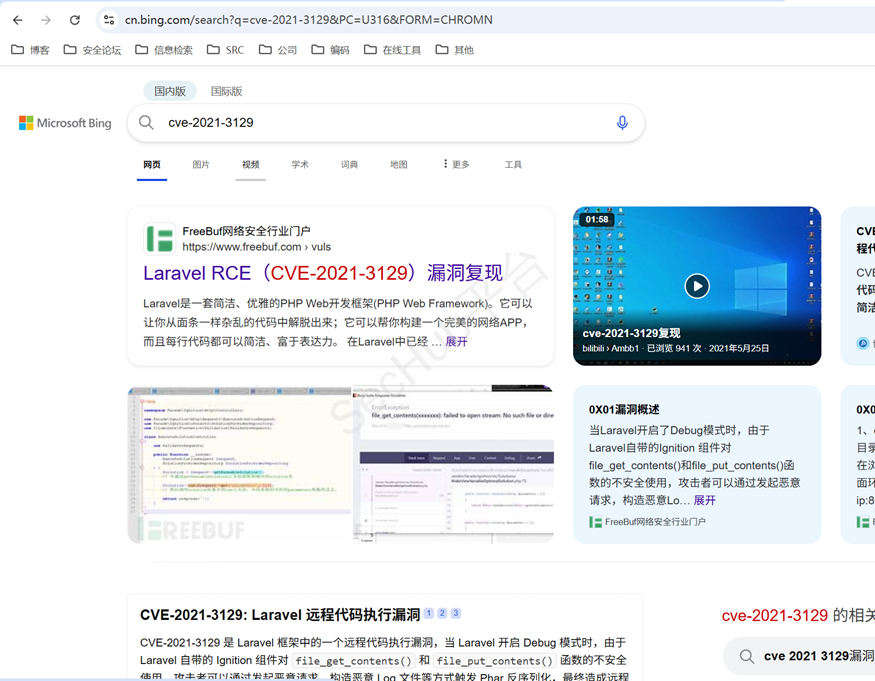This screenshot has height=681, width=875.
Task: Switch to 国际版 search
Action: 227,91
